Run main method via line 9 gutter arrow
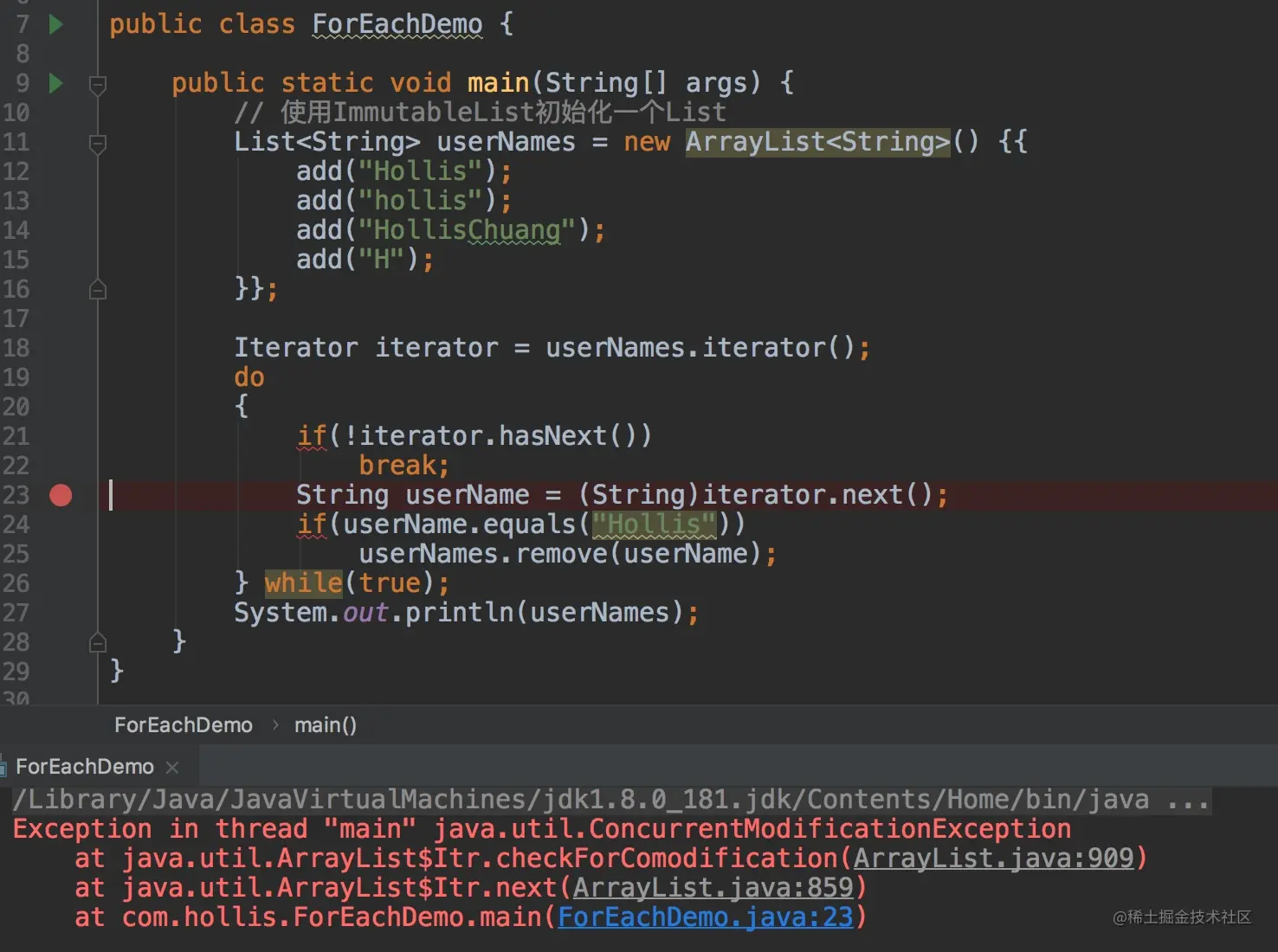This screenshot has height=952, width=1278. click(56, 83)
